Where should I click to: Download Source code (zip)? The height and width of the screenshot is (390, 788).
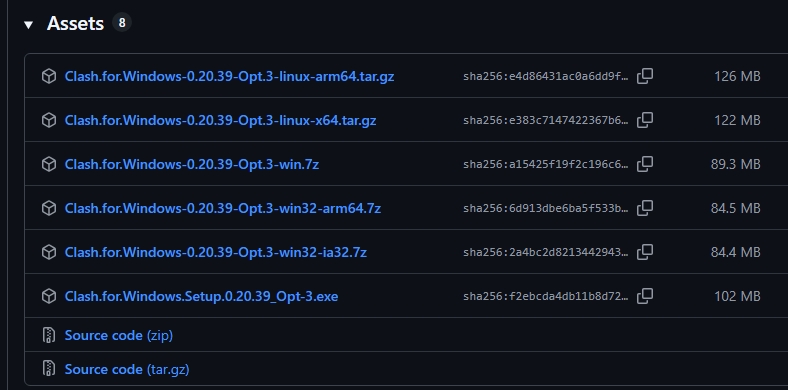coord(119,335)
